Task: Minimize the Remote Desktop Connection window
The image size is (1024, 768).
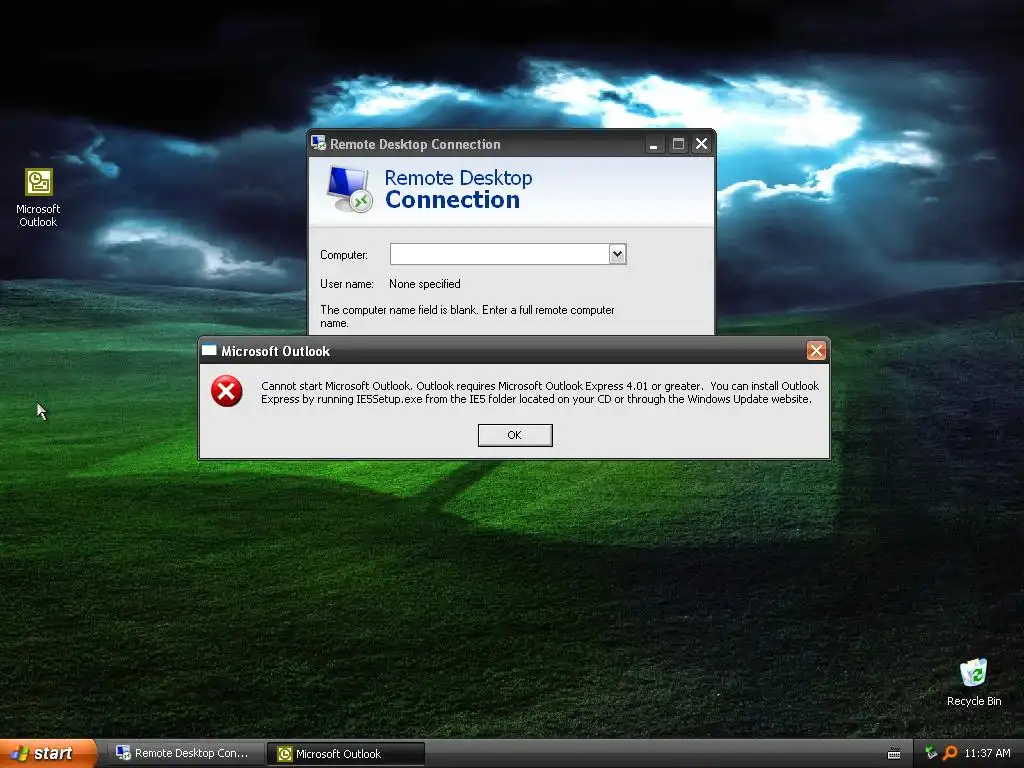Action: click(653, 144)
